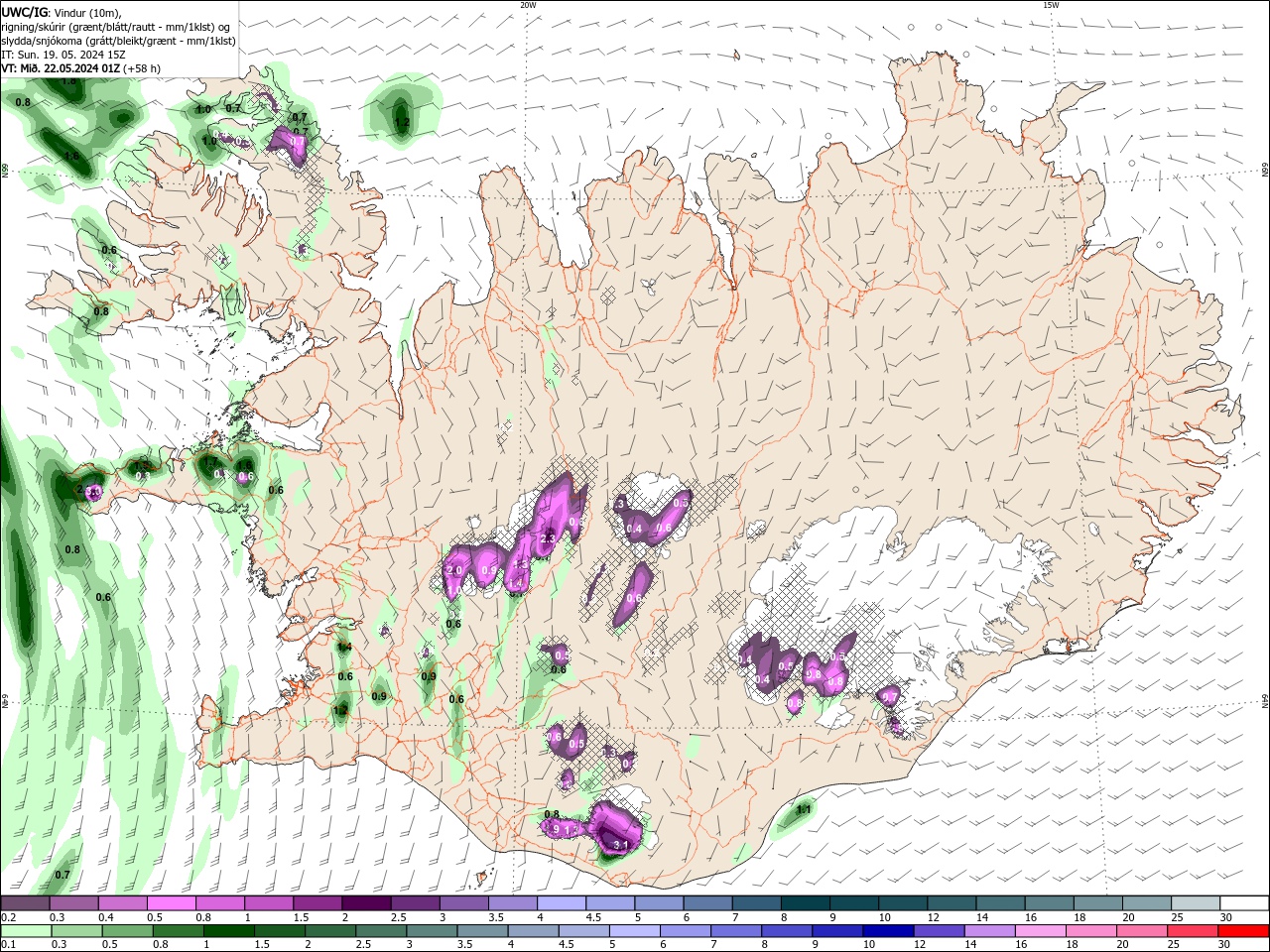This screenshot has height=952, width=1270.
Task: Click the 'slydda/snjókoma (grátt/bleikt/grænt' description line
Action: [119, 41]
